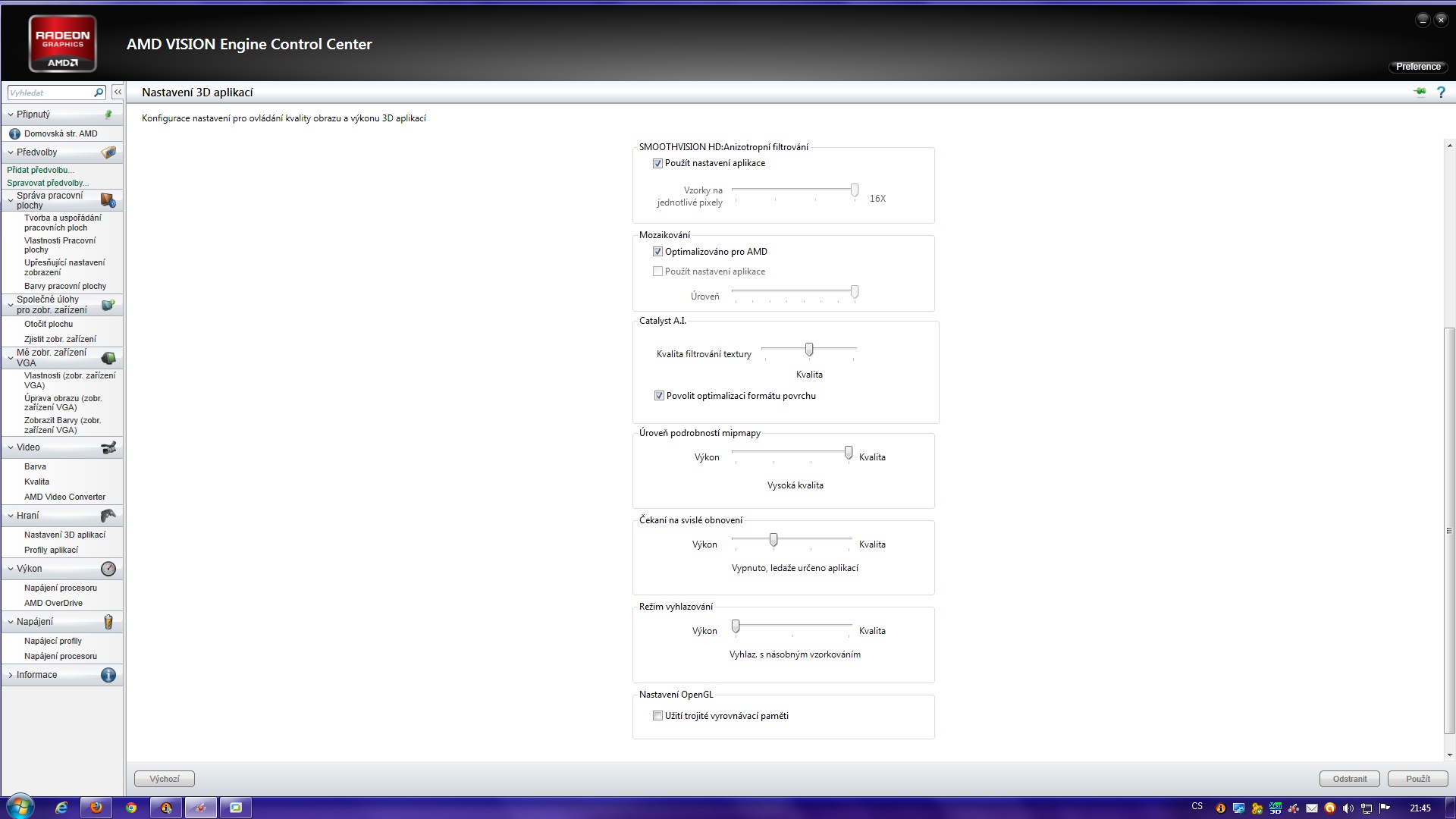Open Zjistit zobr. zařízení in sidebar
The width and height of the screenshot is (1456, 819).
tap(60, 339)
